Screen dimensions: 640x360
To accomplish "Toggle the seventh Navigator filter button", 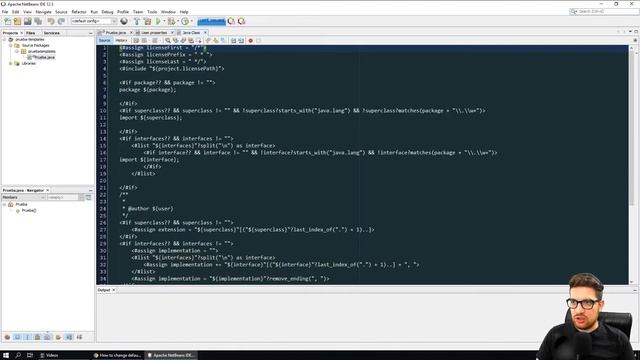I will tap(69, 337).
